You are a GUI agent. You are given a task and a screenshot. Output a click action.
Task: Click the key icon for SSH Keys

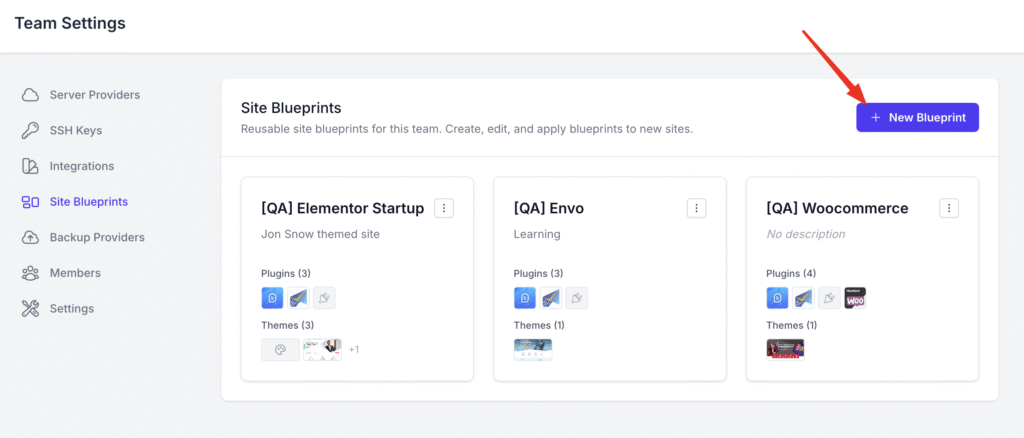coord(30,131)
